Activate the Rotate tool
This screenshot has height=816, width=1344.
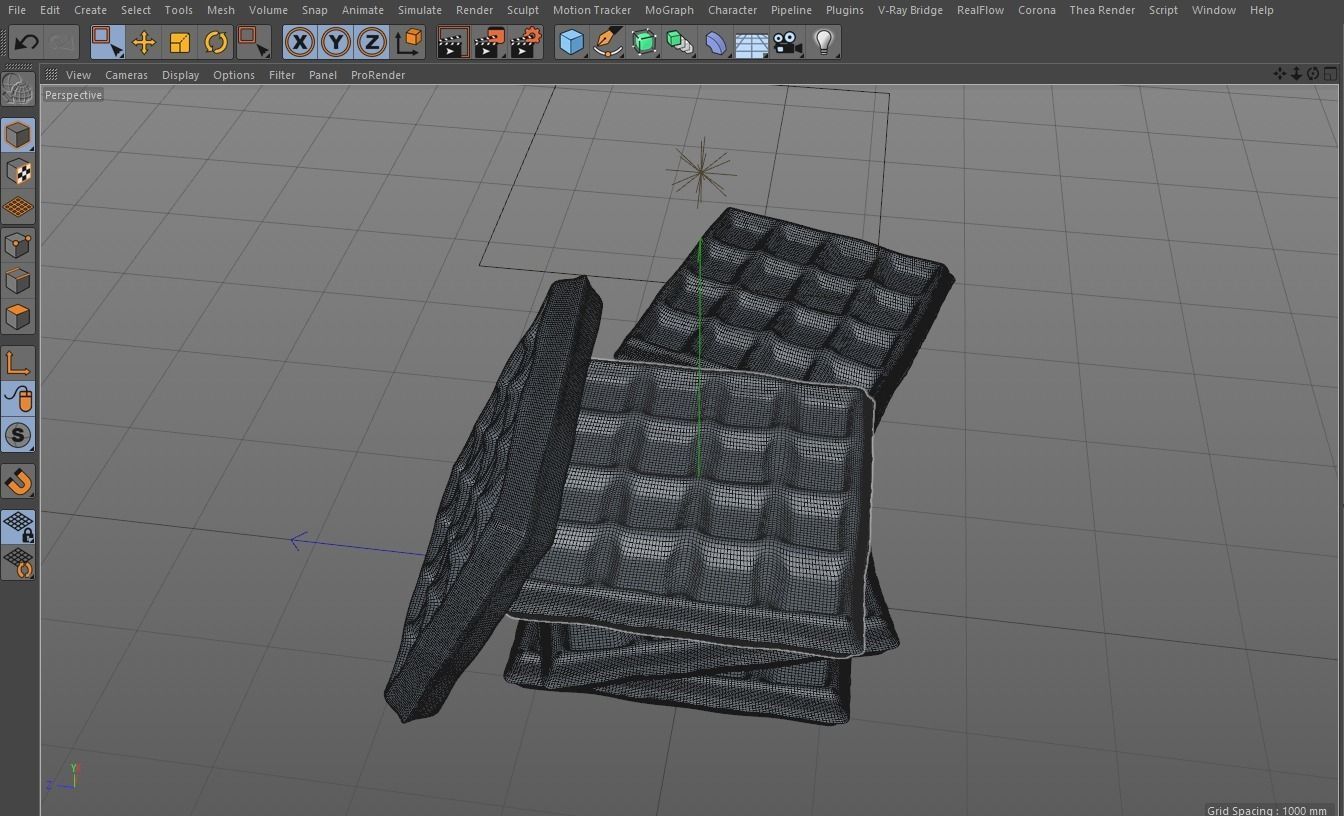pyautogui.click(x=215, y=42)
